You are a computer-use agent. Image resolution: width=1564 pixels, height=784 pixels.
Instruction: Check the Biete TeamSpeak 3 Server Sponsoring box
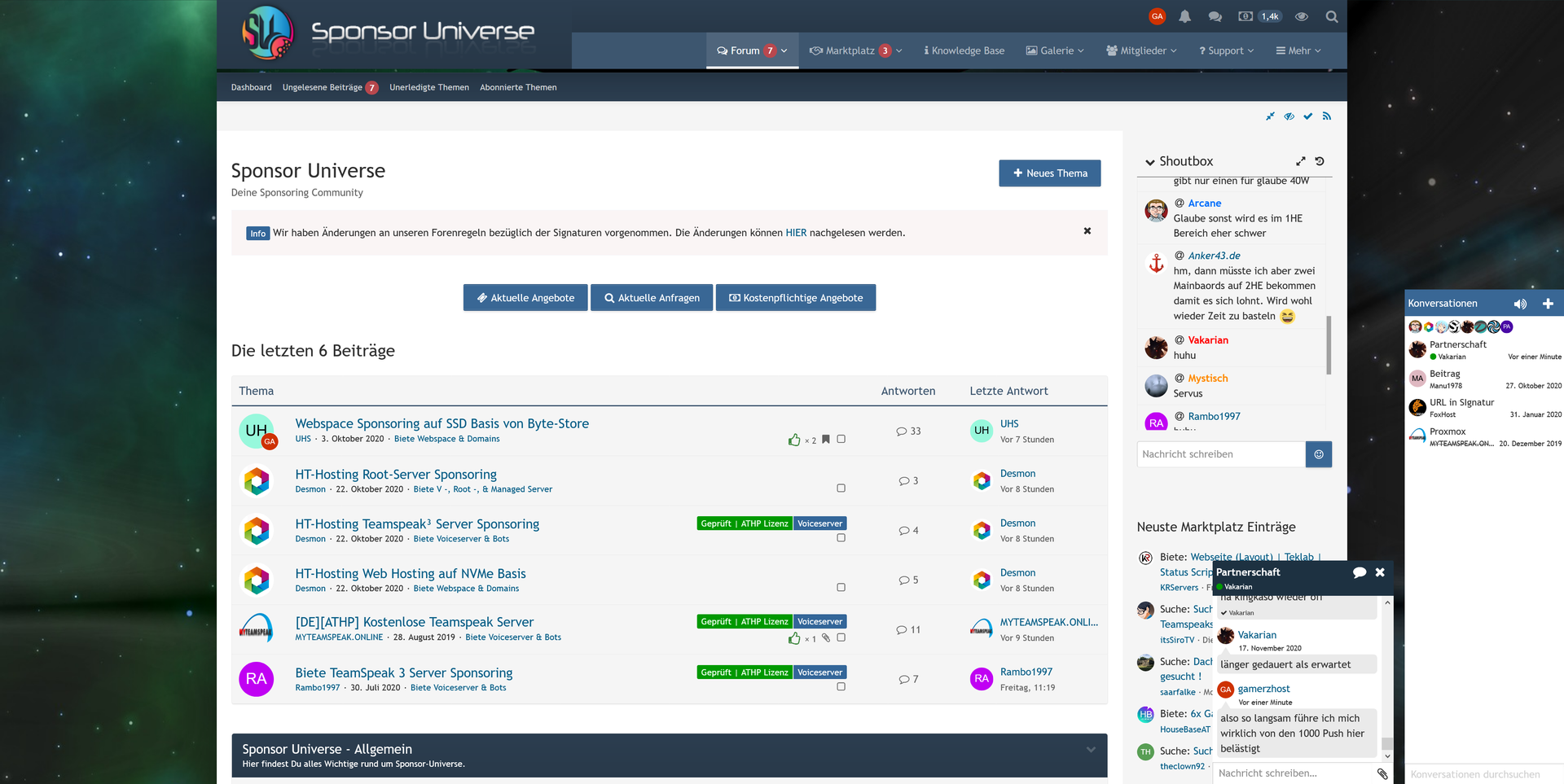coord(841,687)
